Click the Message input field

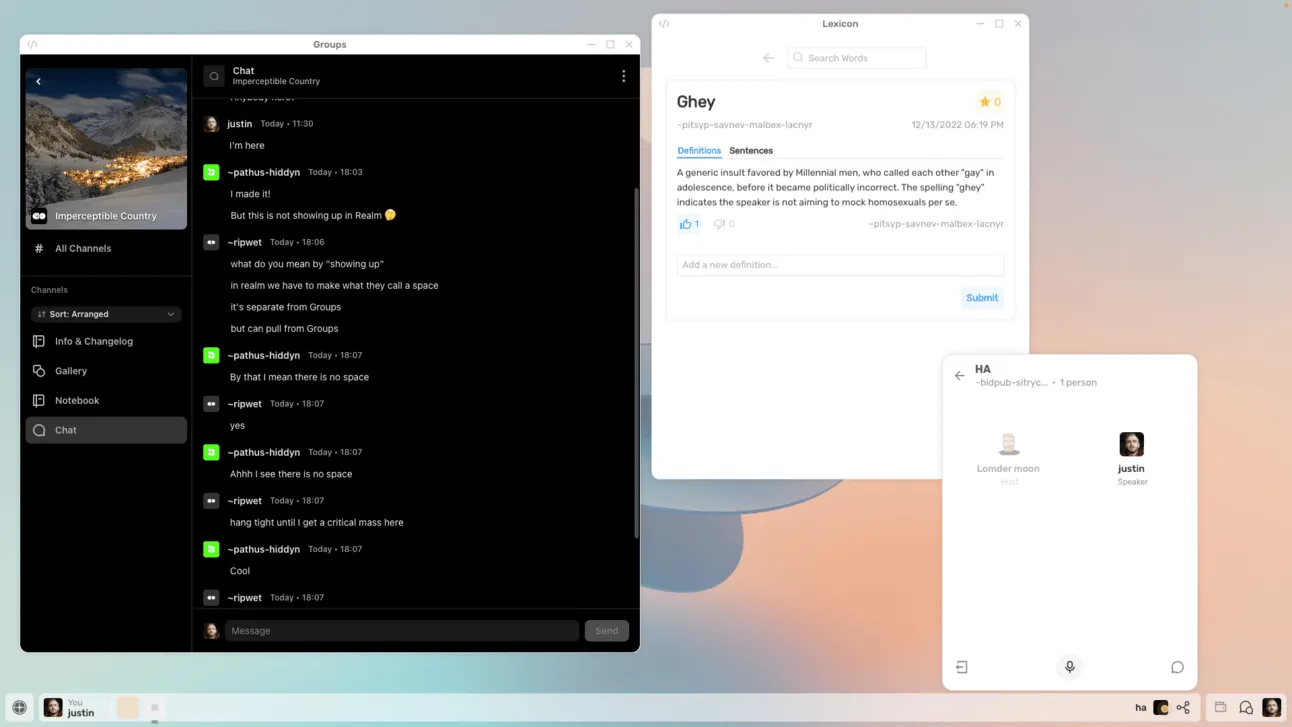pyautogui.click(x=402, y=631)
